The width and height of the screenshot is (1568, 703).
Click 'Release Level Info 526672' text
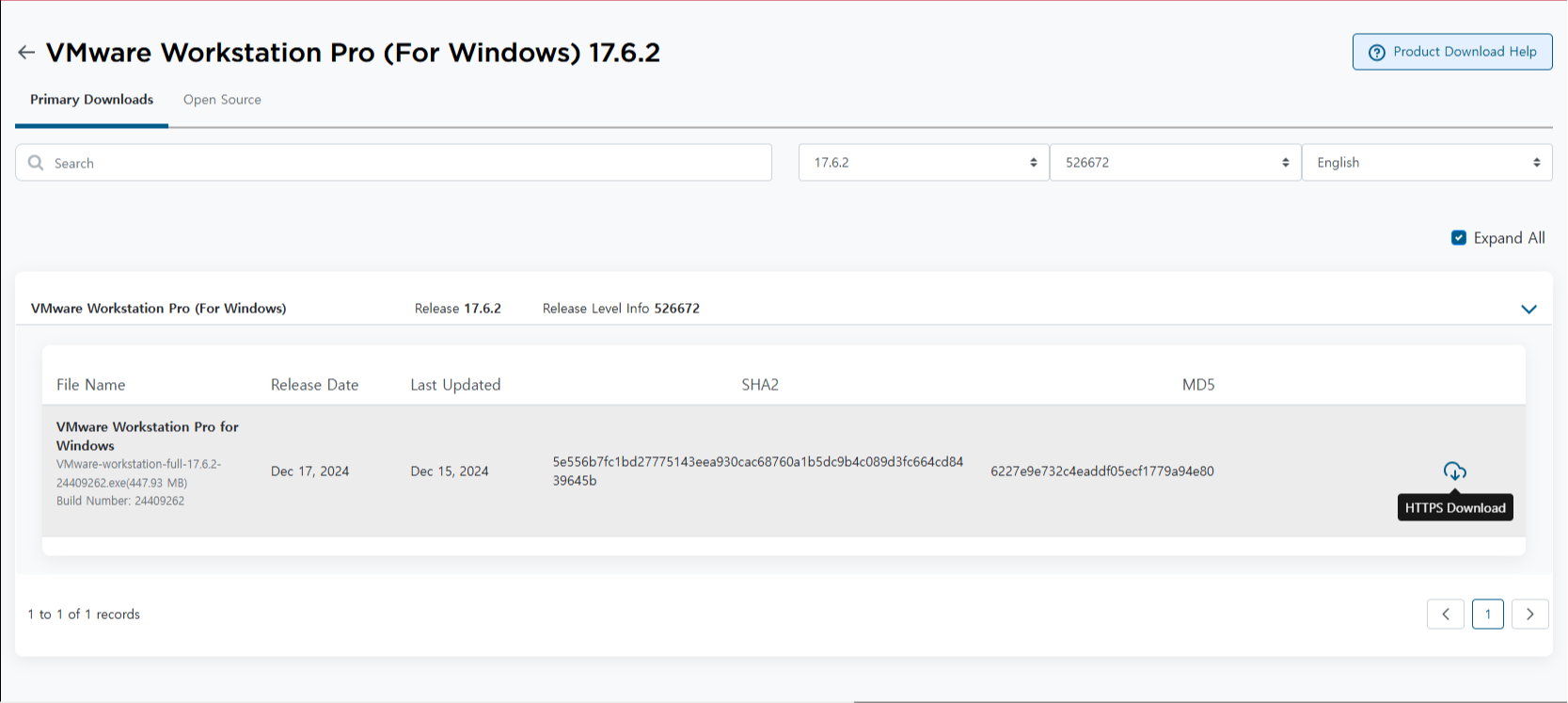point(621,309)
